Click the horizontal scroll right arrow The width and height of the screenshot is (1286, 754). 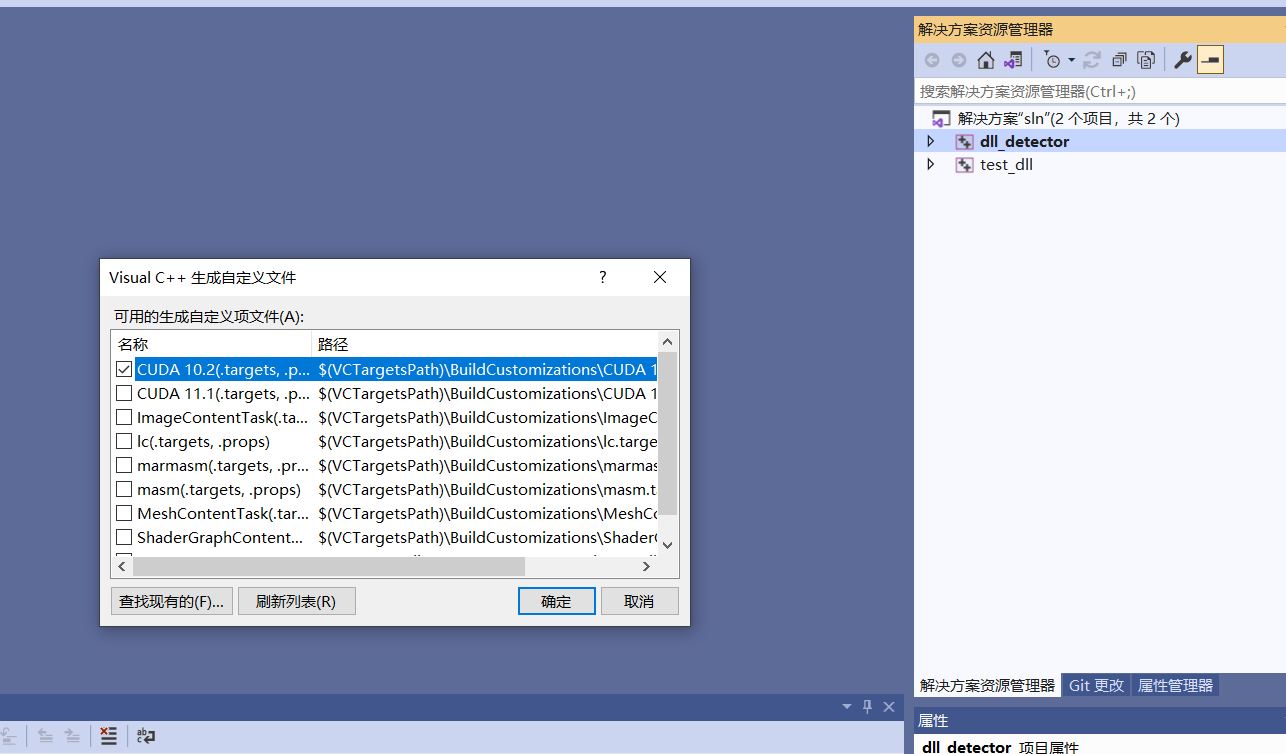(x=646, y=566)
